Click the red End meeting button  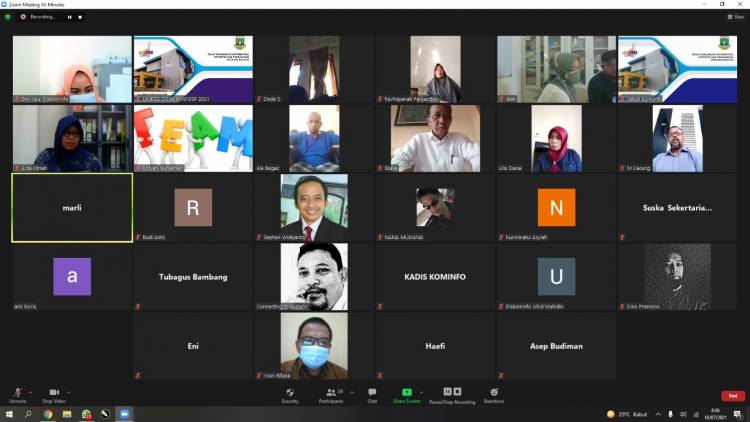tap(733, 396)
